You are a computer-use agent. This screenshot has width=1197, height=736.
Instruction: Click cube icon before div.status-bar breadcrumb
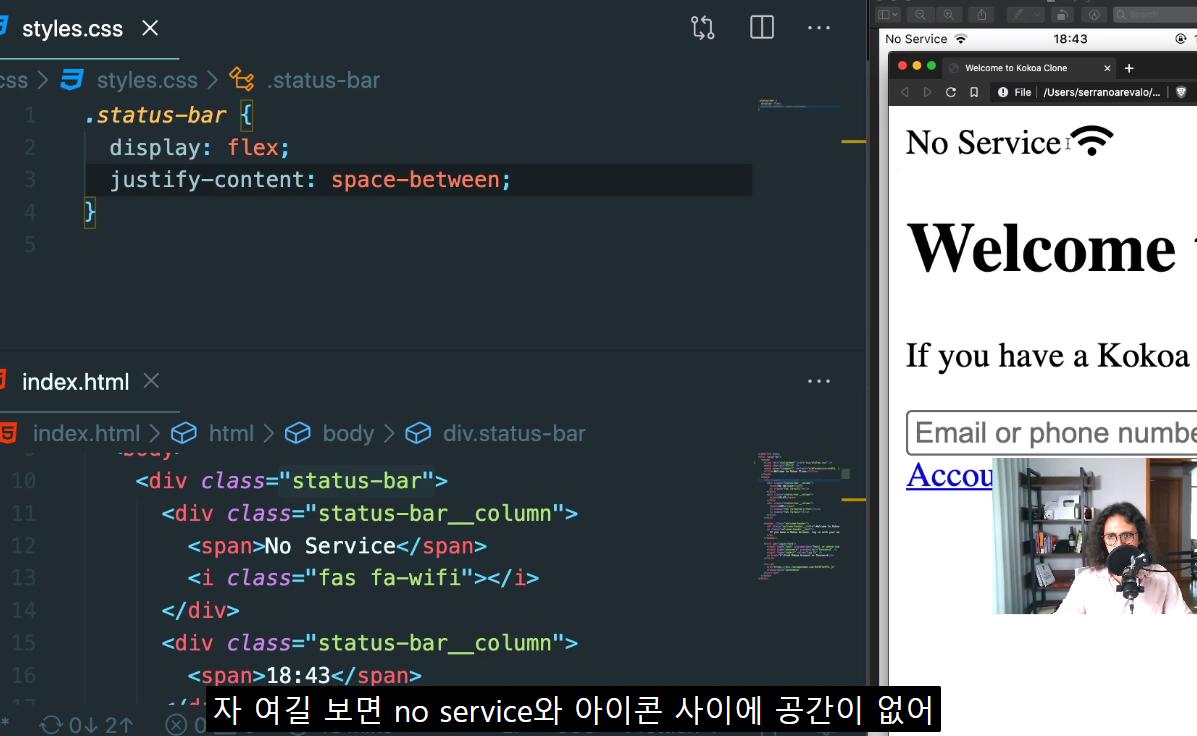point(418,434)
